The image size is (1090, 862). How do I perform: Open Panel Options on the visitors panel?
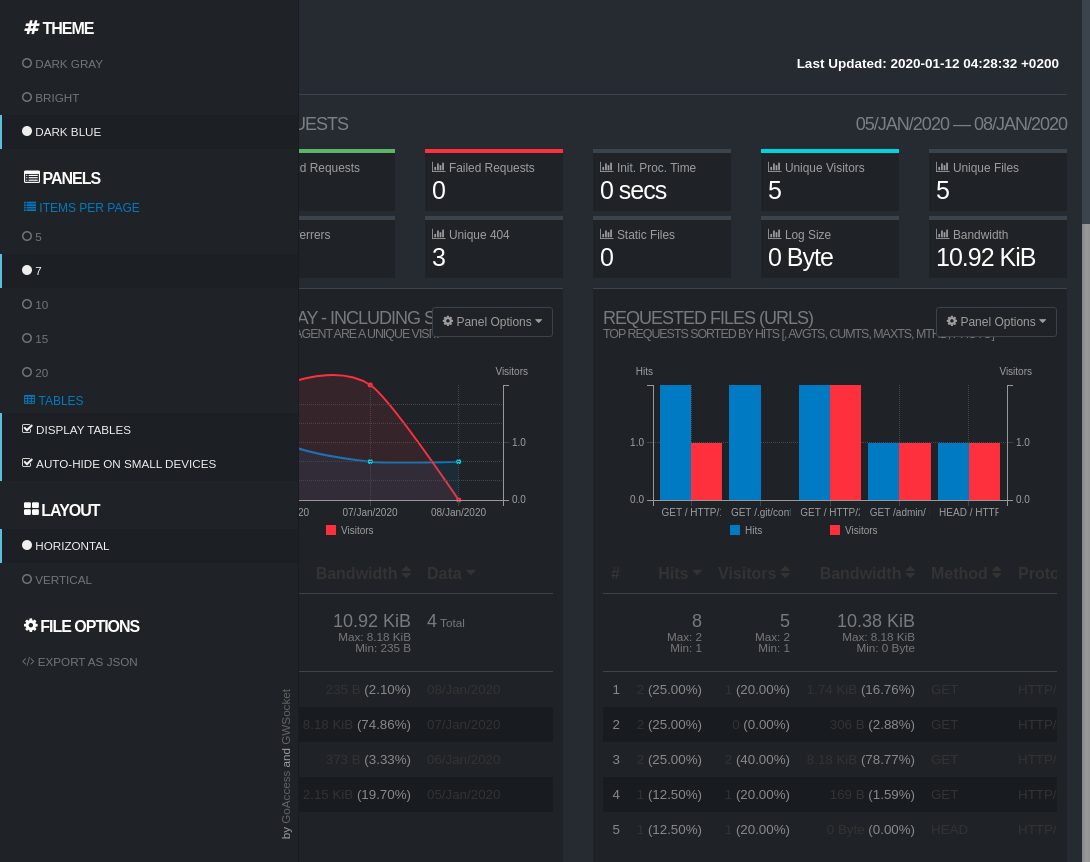coord(492,322)
